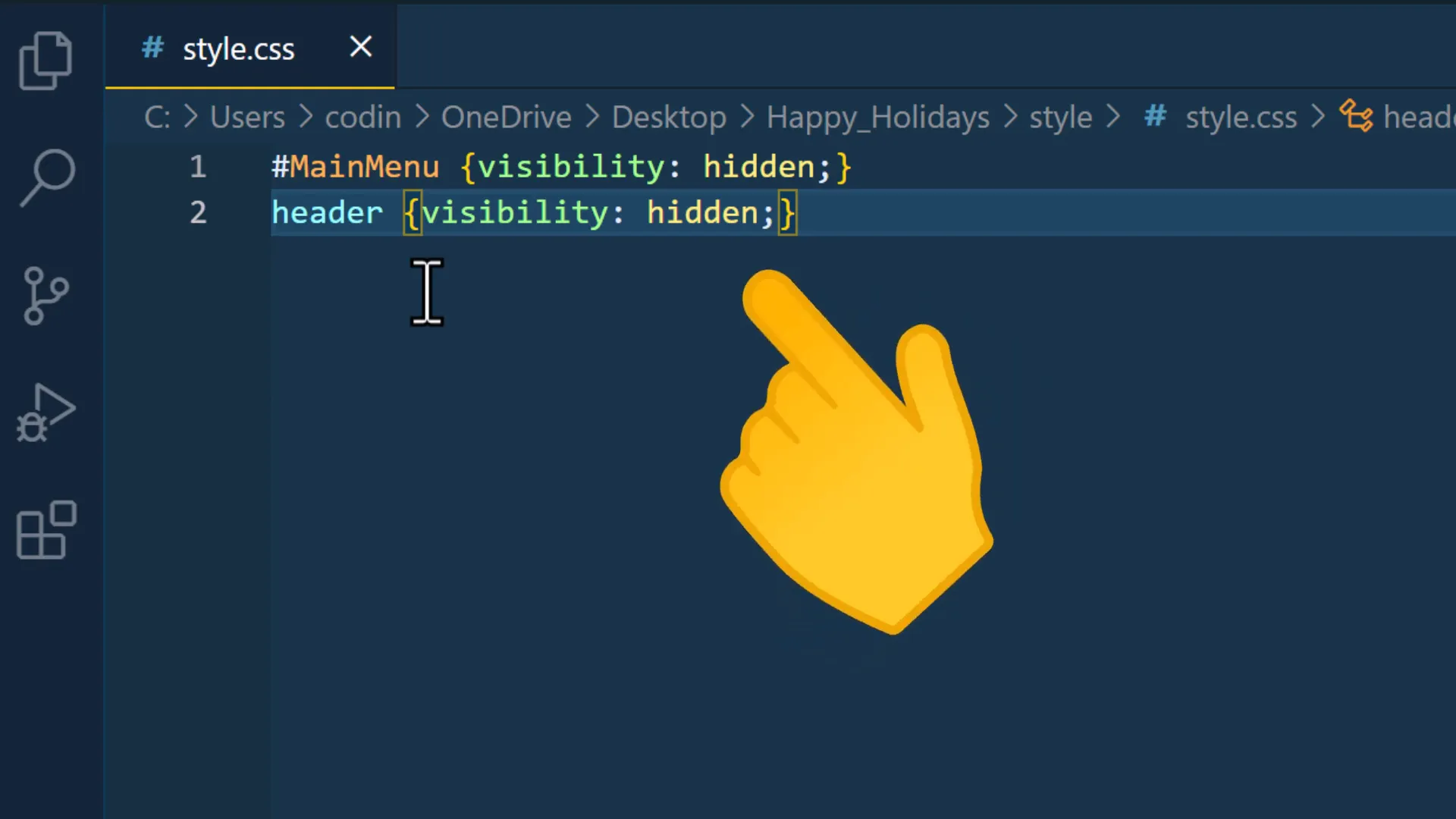
Task: Close the style.css tab
Action: [x=360, y=47]
